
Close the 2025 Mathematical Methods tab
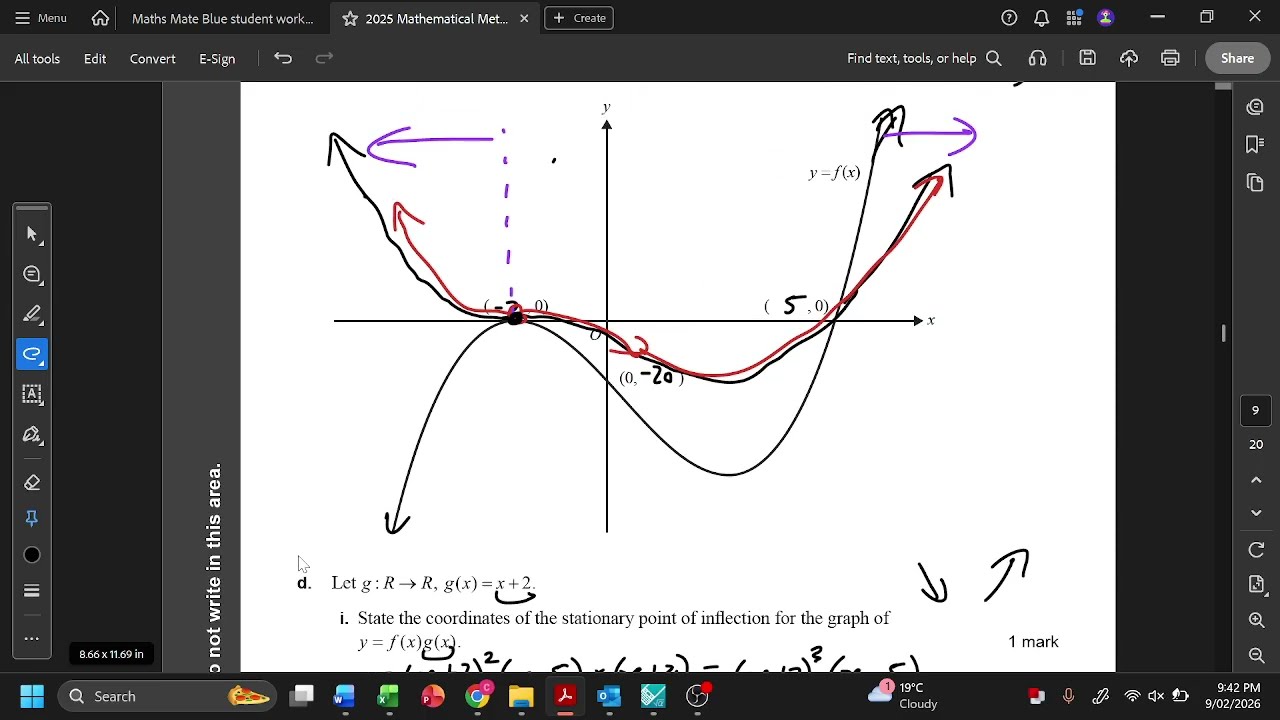[x=524, y=18]
